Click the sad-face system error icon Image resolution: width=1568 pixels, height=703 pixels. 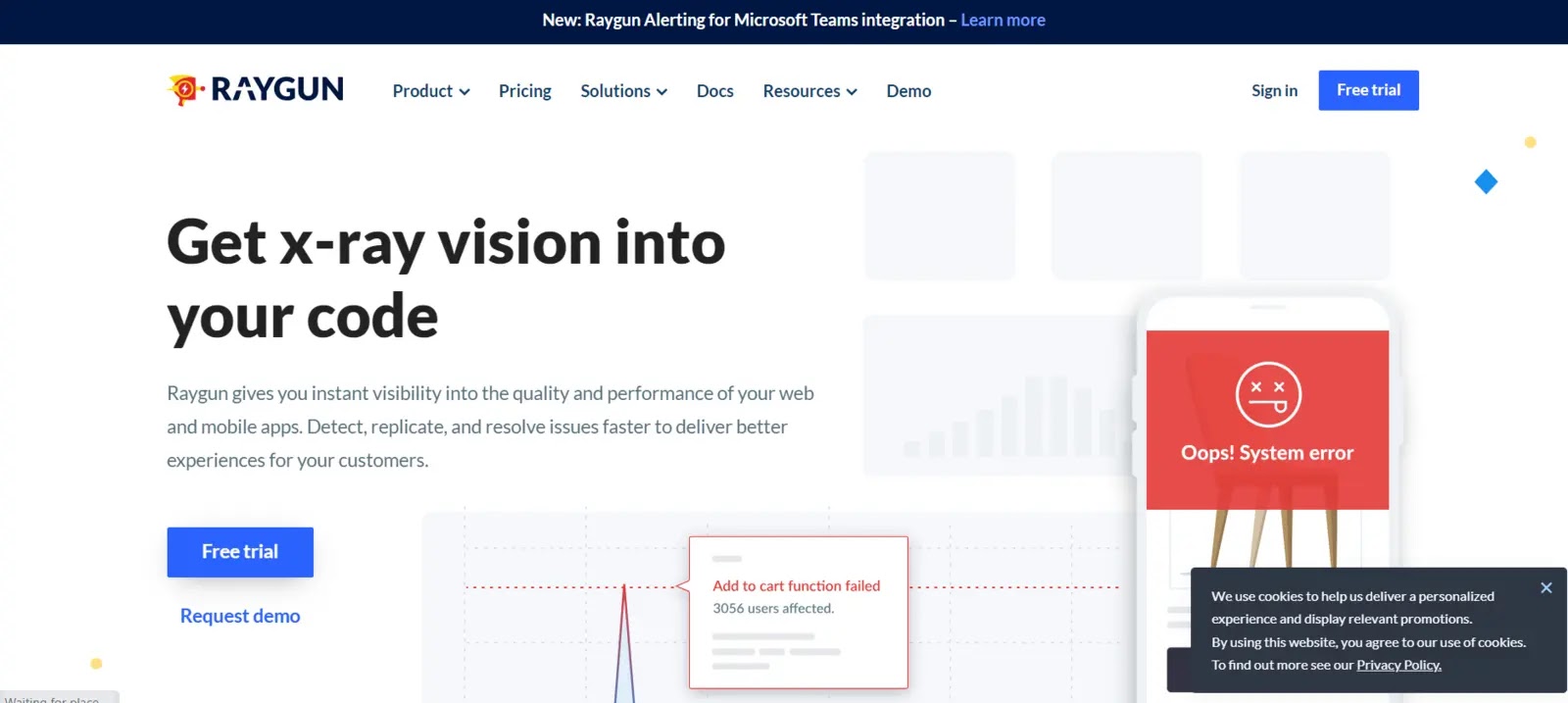[1268, 394]
